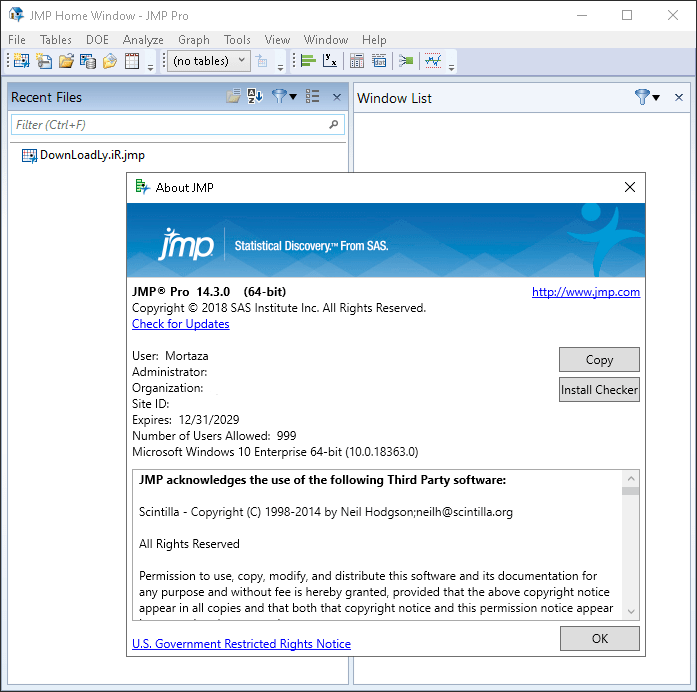
Task: Click the New Script toolbar icon
Action: 44,60
